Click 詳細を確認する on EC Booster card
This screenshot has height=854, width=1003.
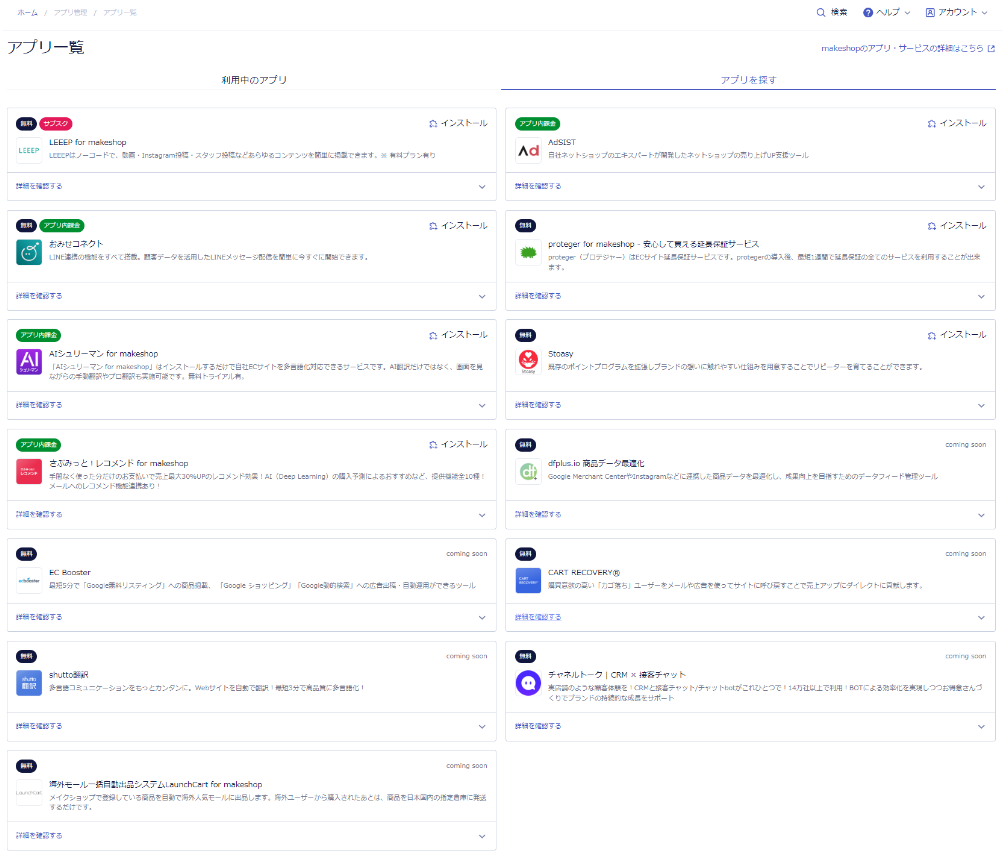(39, 617)
